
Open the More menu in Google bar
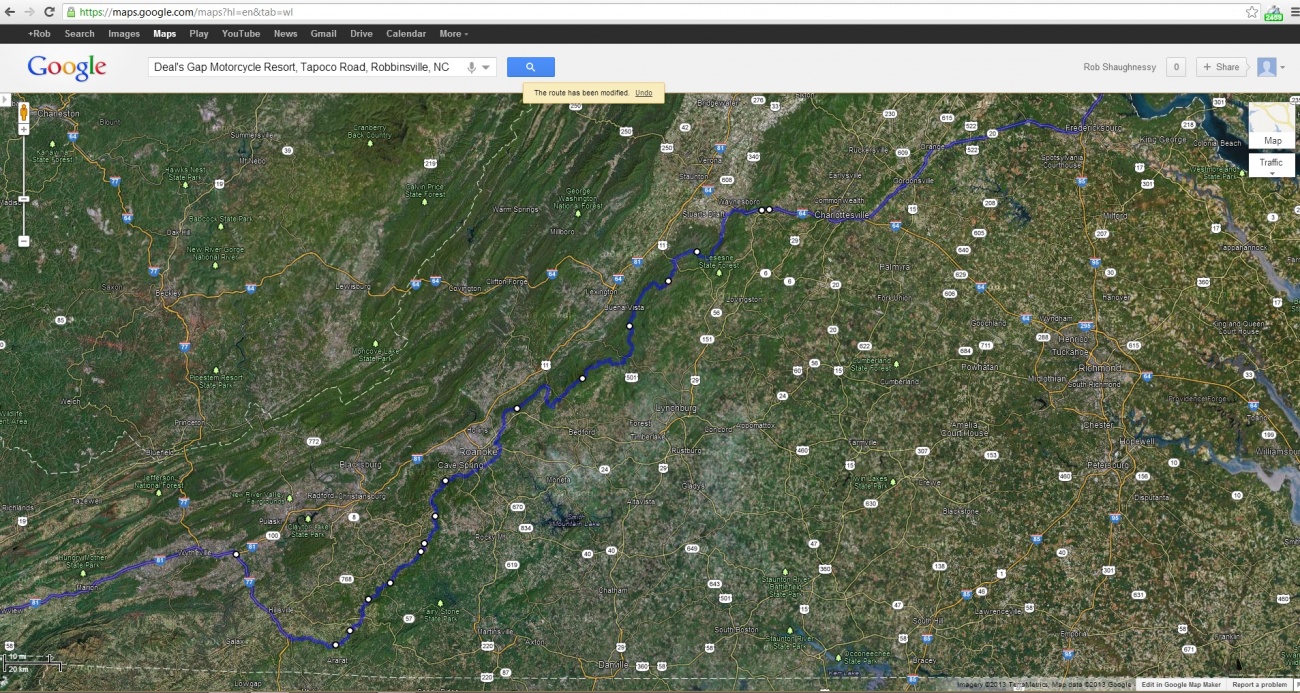454,34
